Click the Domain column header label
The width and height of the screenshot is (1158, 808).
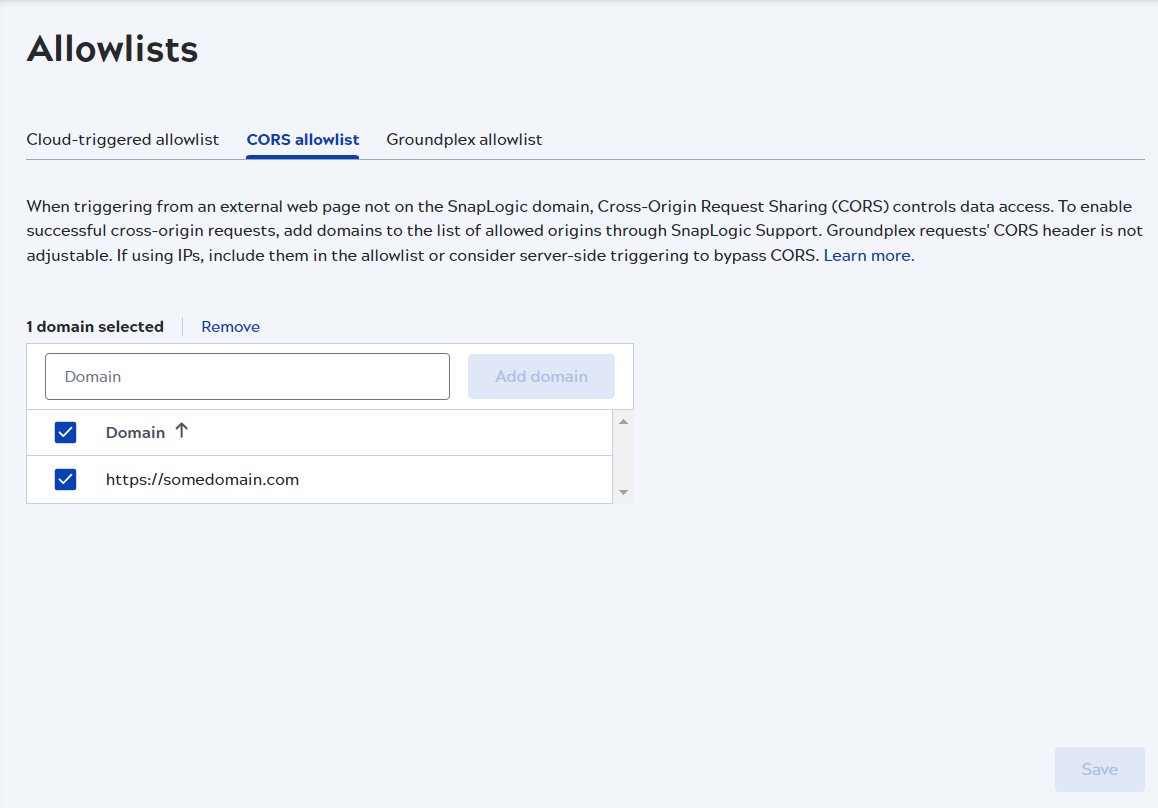pyautogui.click(x=135, y=432)
